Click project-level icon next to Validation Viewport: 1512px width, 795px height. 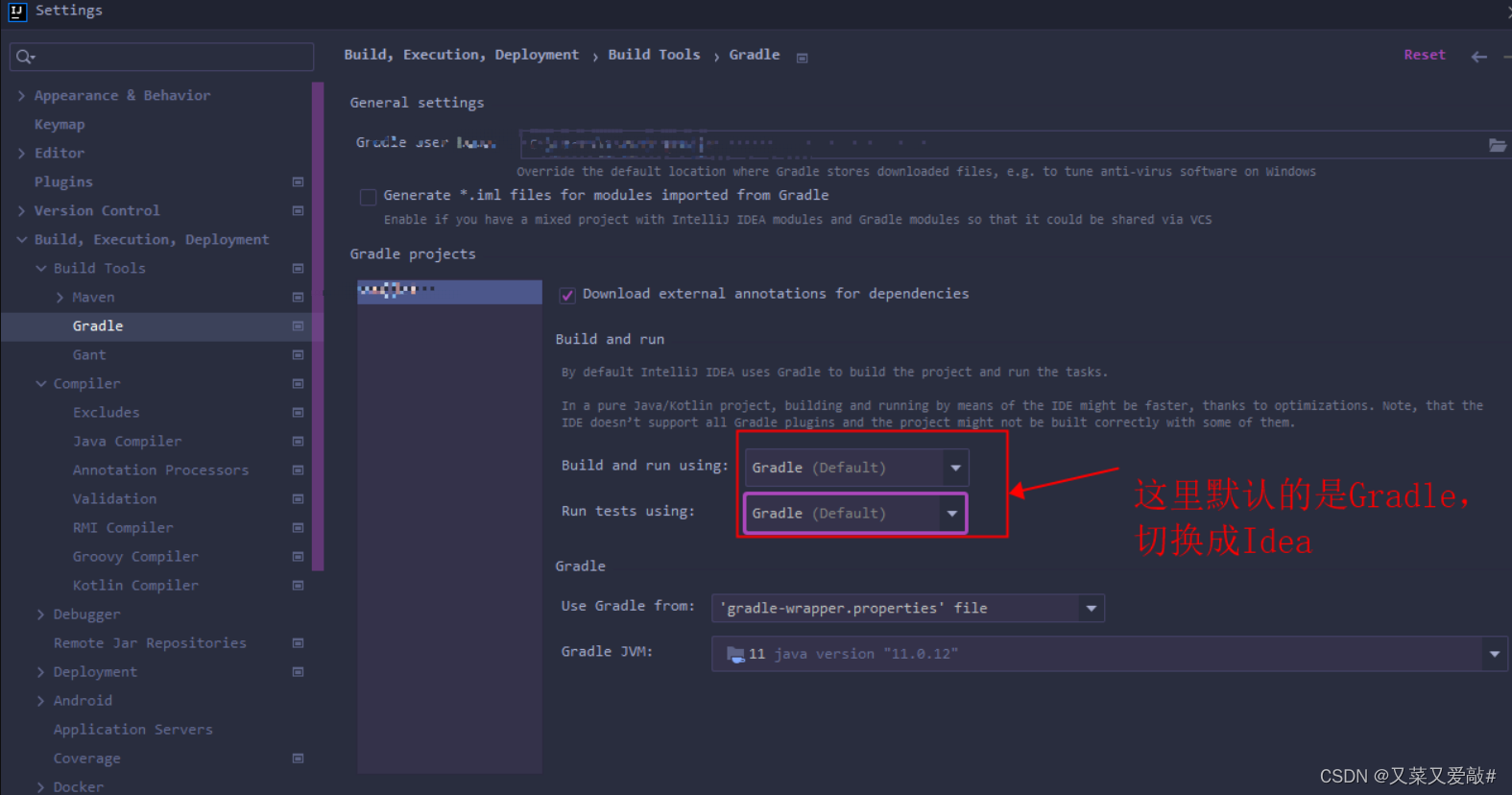(x=298, y=498)
